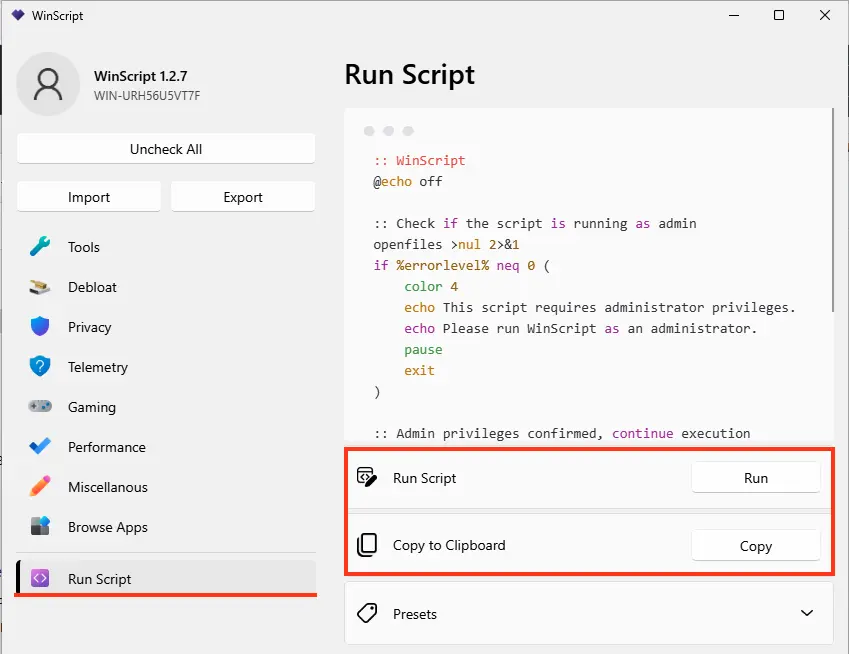This screenshot has width=849, height=654.
Task: Switch to the Telemetry section
Action: tap(166, 367)
